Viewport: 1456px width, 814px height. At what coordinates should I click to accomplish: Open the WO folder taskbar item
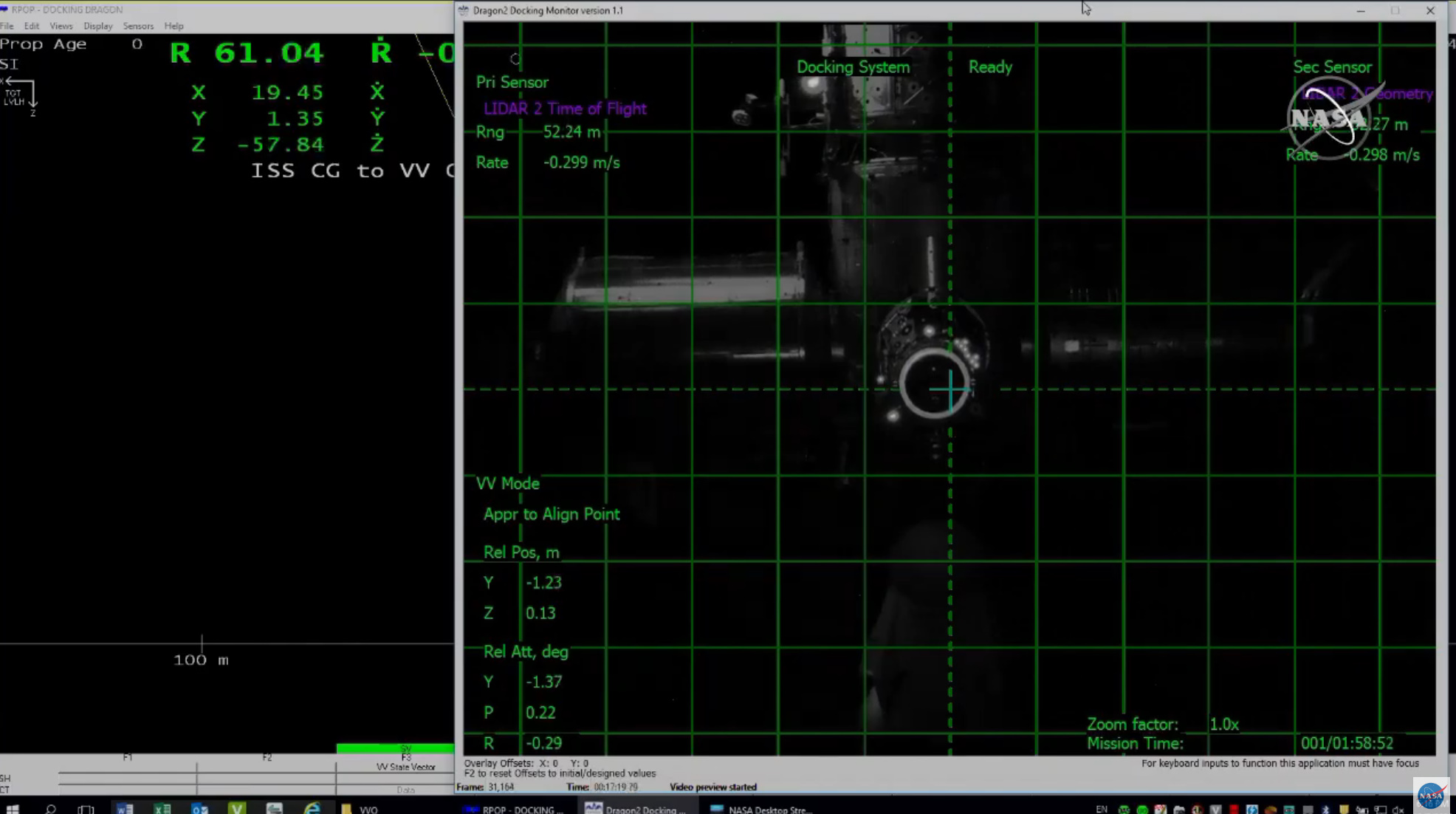point(360,810)
